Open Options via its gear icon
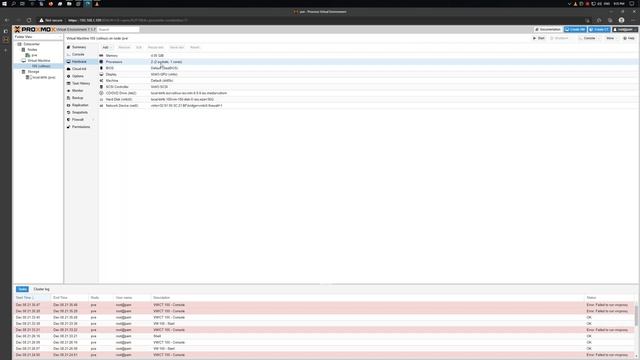 tap(69, 76)
